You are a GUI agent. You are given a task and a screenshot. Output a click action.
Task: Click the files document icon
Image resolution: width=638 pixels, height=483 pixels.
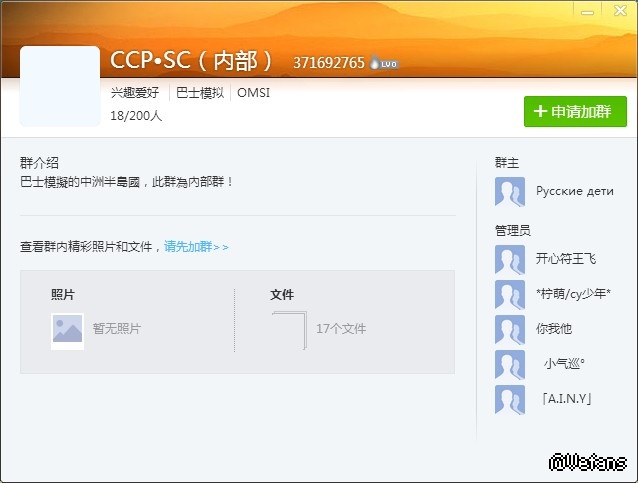289,330
